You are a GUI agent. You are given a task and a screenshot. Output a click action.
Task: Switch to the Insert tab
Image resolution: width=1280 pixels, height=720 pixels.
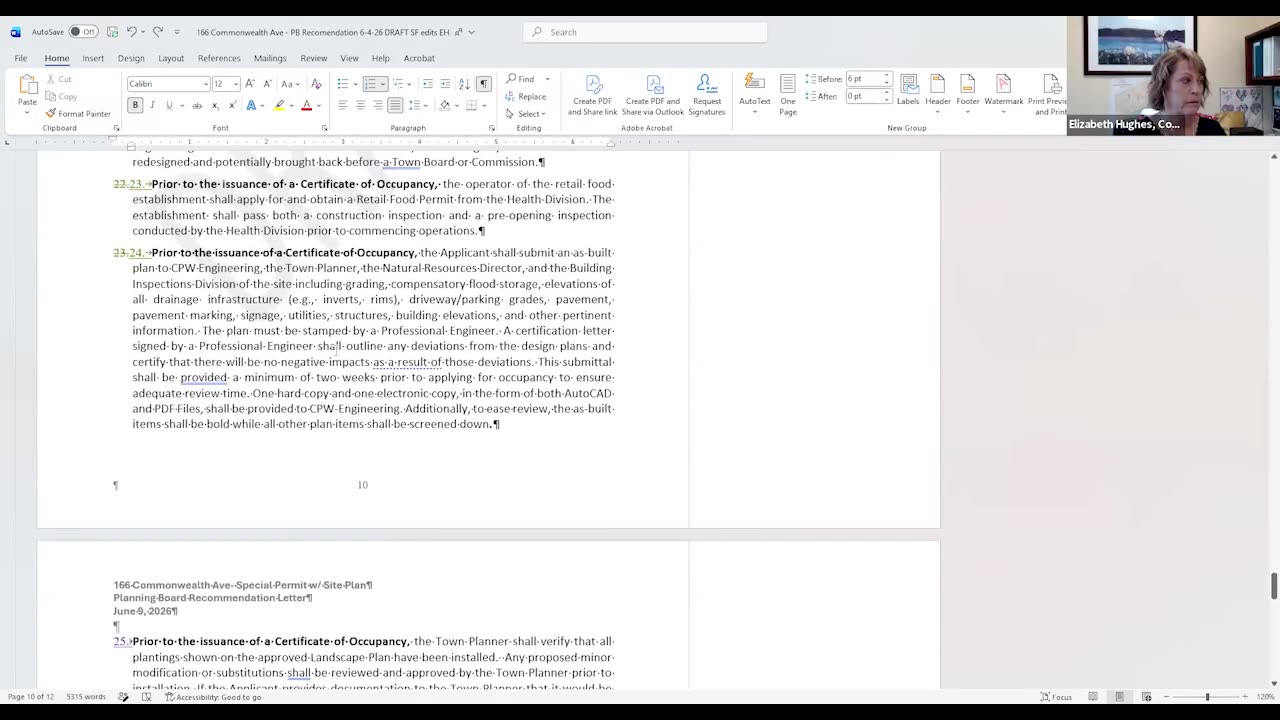pos(93,58)
